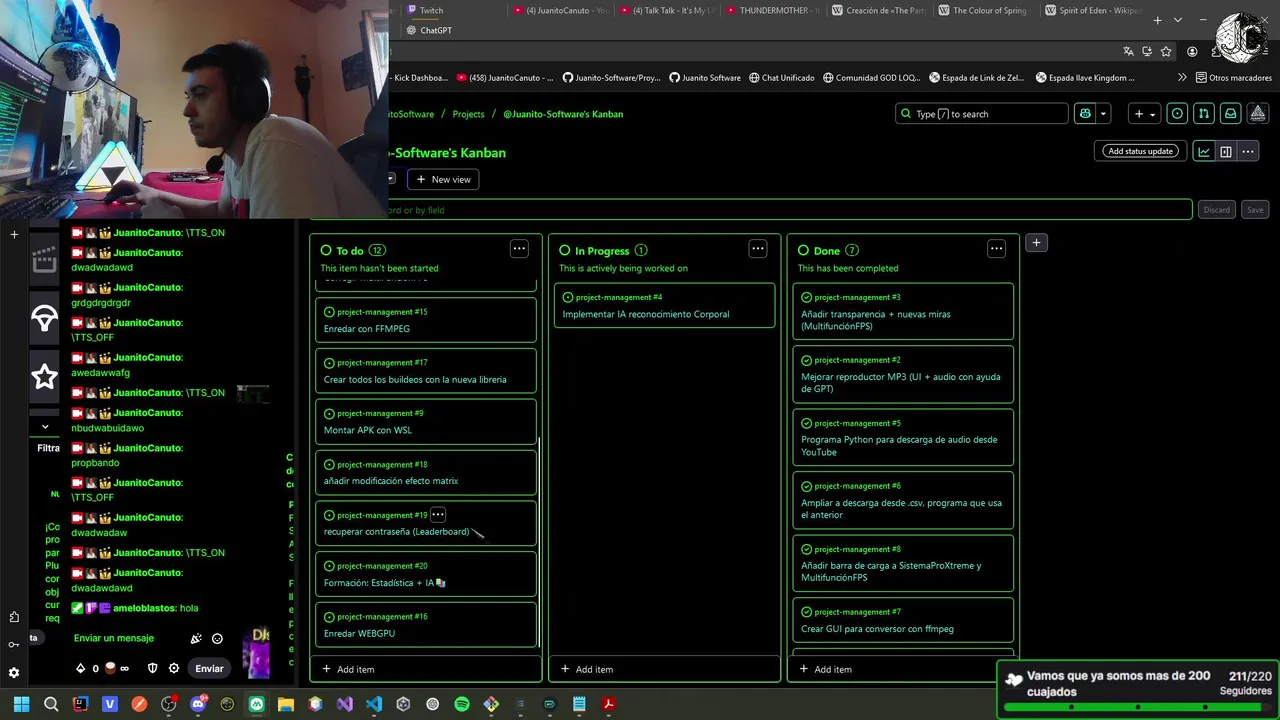This screenshot has width=1280, height=720.
Task: Open the Projects breadcrumb link
Action: [468, 114]
